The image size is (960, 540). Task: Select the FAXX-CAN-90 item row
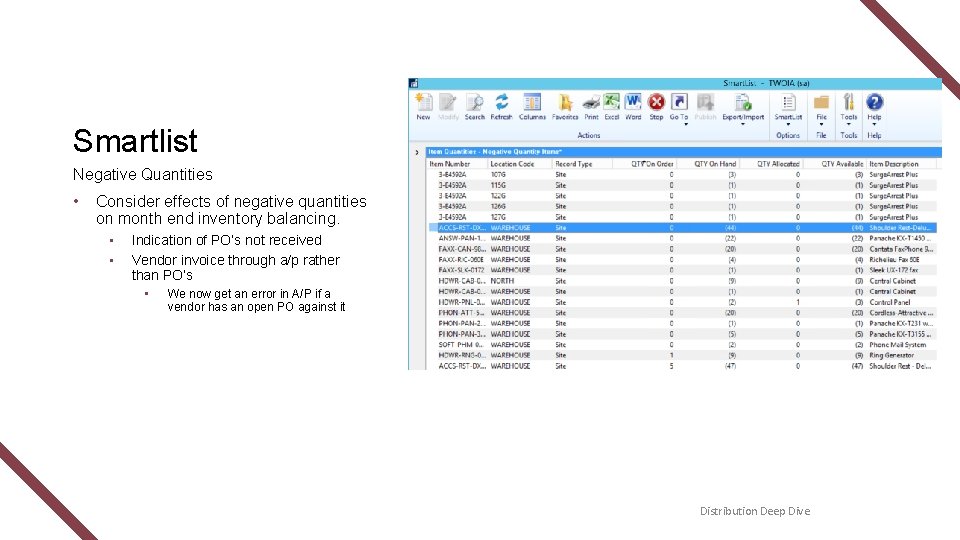click(682, 249)
